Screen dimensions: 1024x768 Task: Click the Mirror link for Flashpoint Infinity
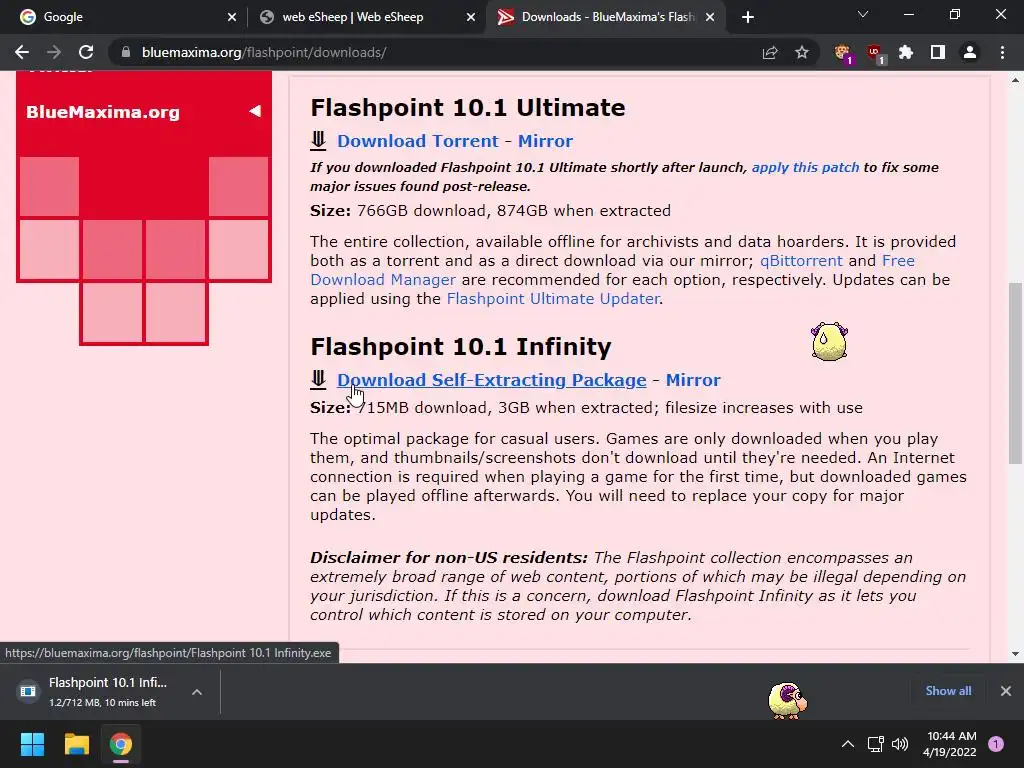click(x=693, y=380)
